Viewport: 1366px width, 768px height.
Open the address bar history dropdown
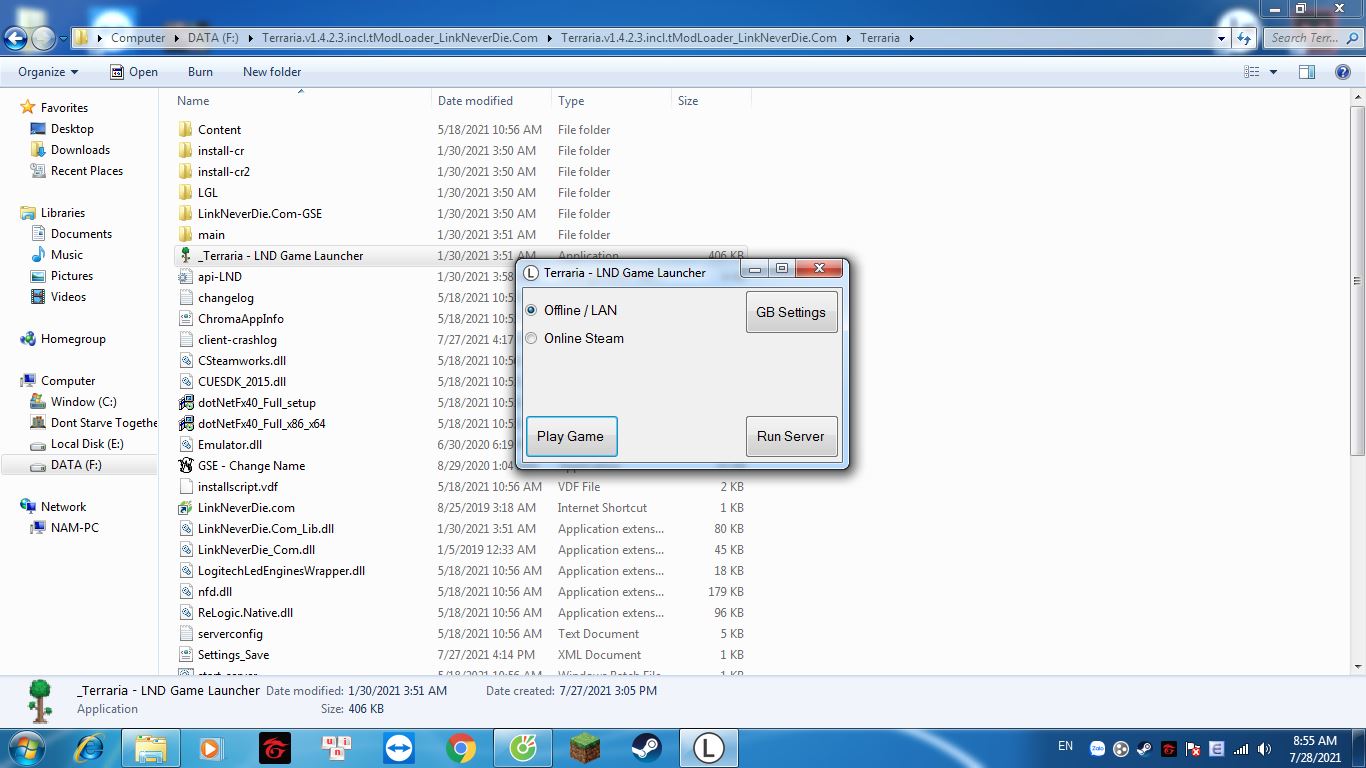tap(1221, 38)
